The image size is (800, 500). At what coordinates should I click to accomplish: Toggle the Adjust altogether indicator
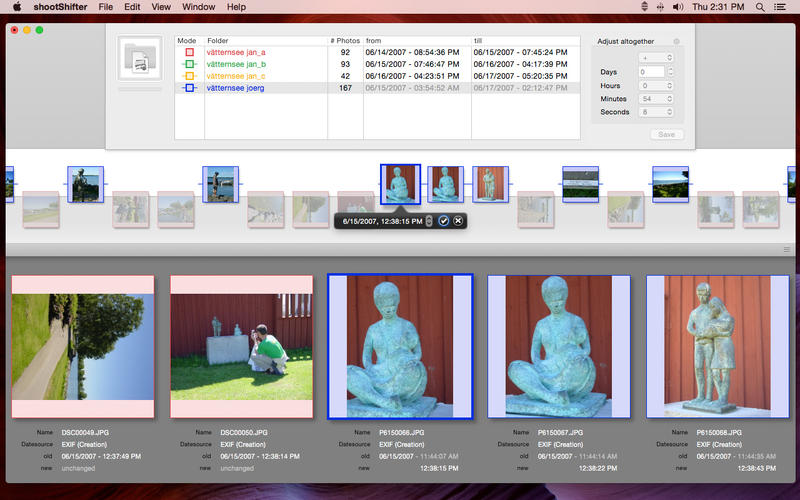pyautogui.click(x=676, y=41)
